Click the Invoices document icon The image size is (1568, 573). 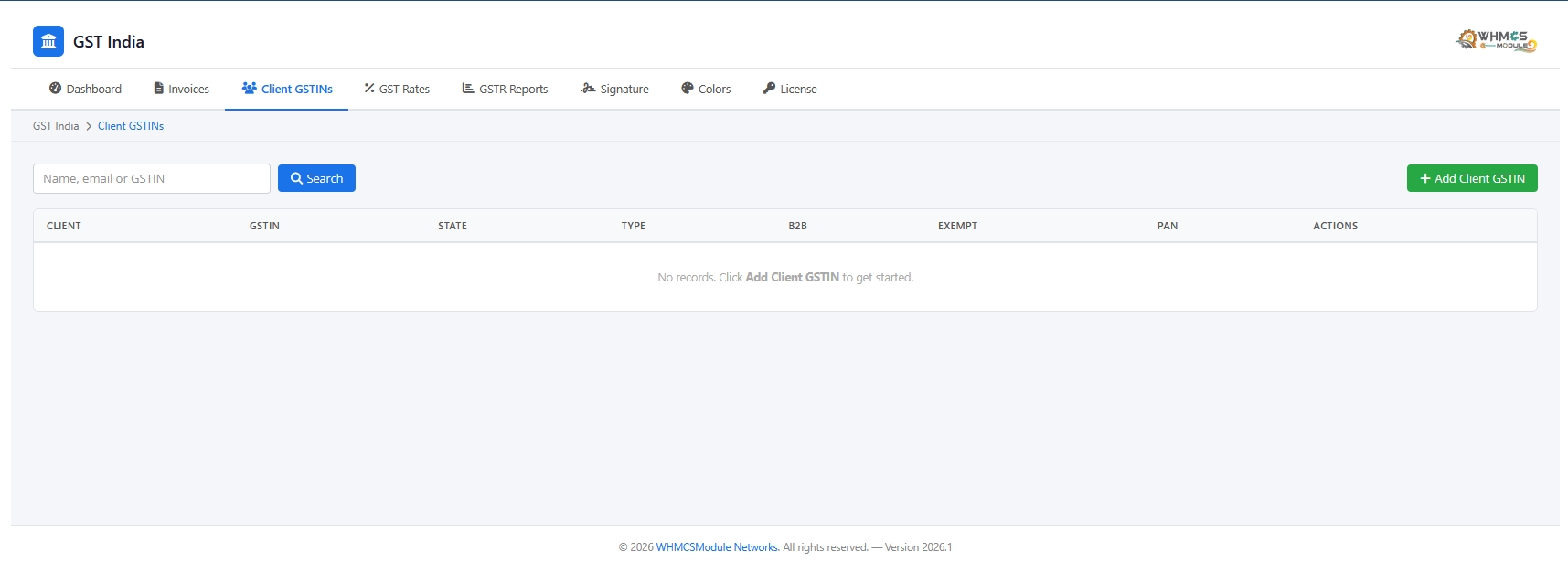point(159,89)
